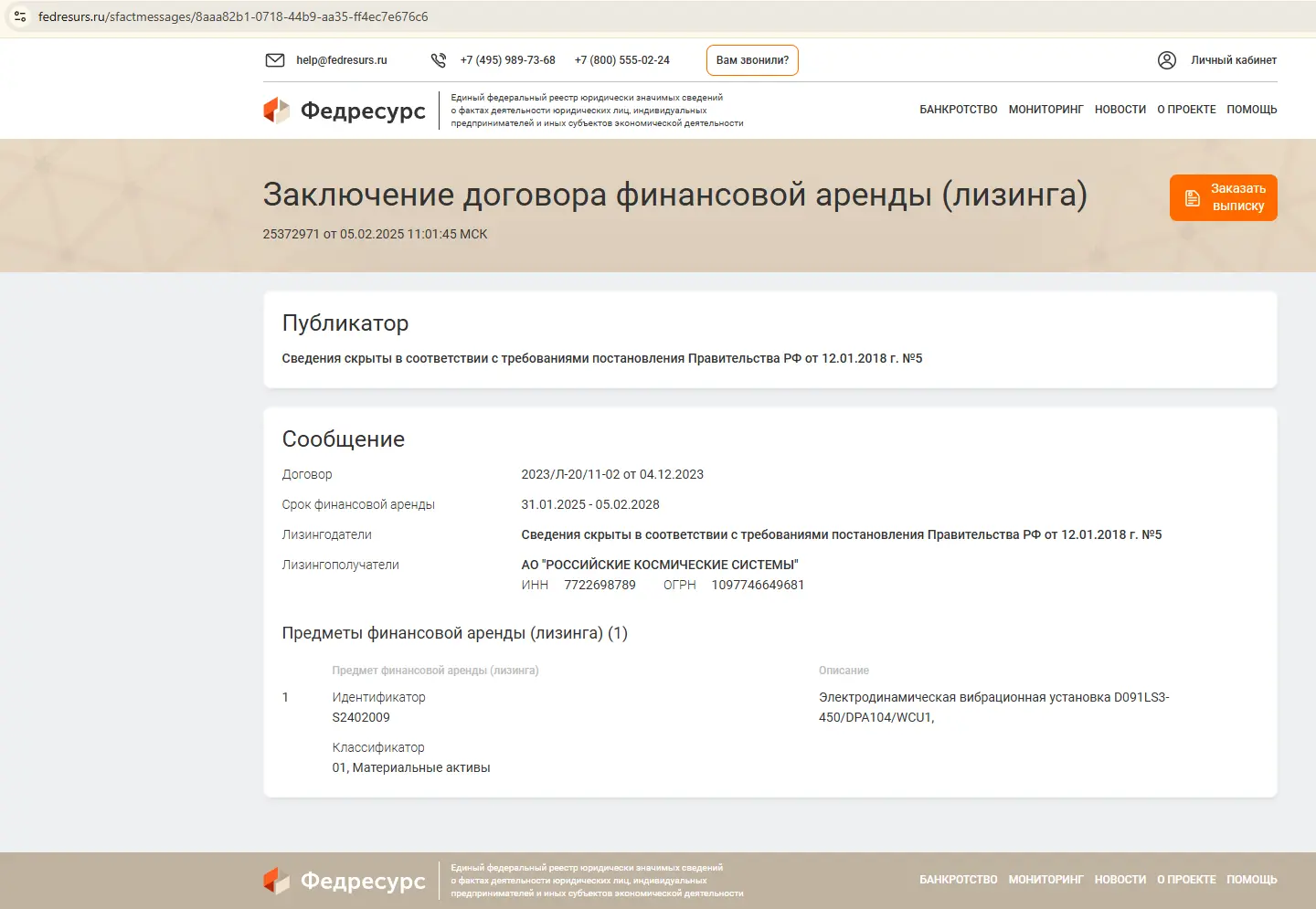Viewport: 1316px width, 909px height.
Task: Click the Заказать выписку button
Action: 1224,197
